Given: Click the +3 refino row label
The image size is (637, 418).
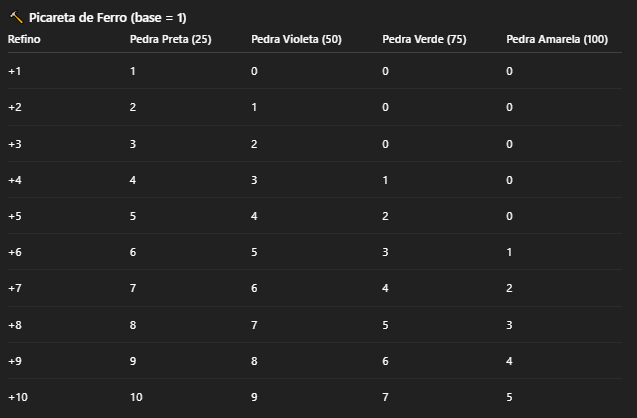Looking at the screenshot, I should 15,144.
